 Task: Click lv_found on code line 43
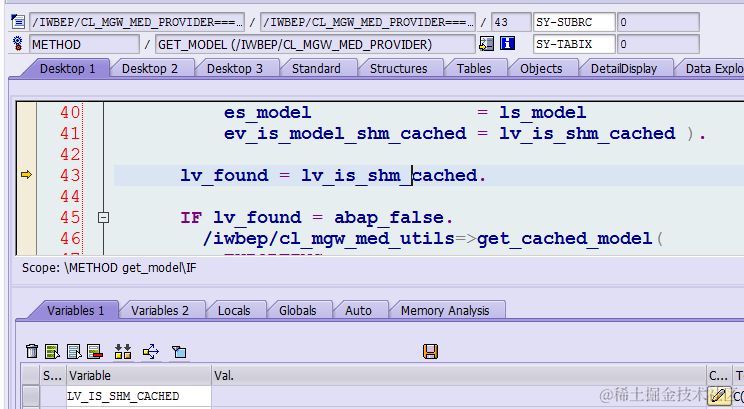point(224,176)
